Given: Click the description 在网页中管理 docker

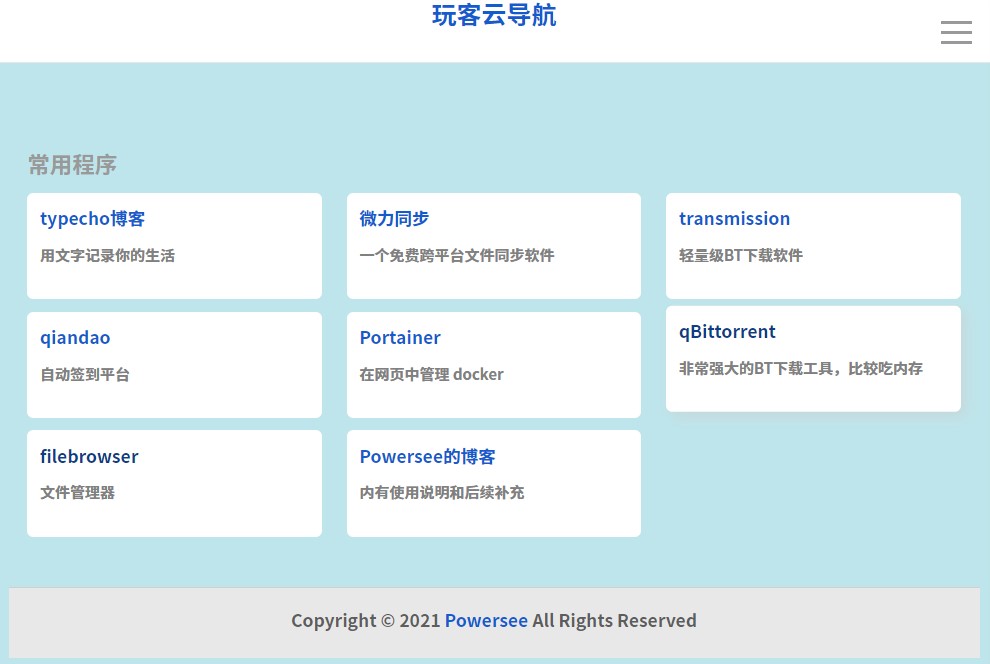Looking at the screenshot, I should pos(432,375).
